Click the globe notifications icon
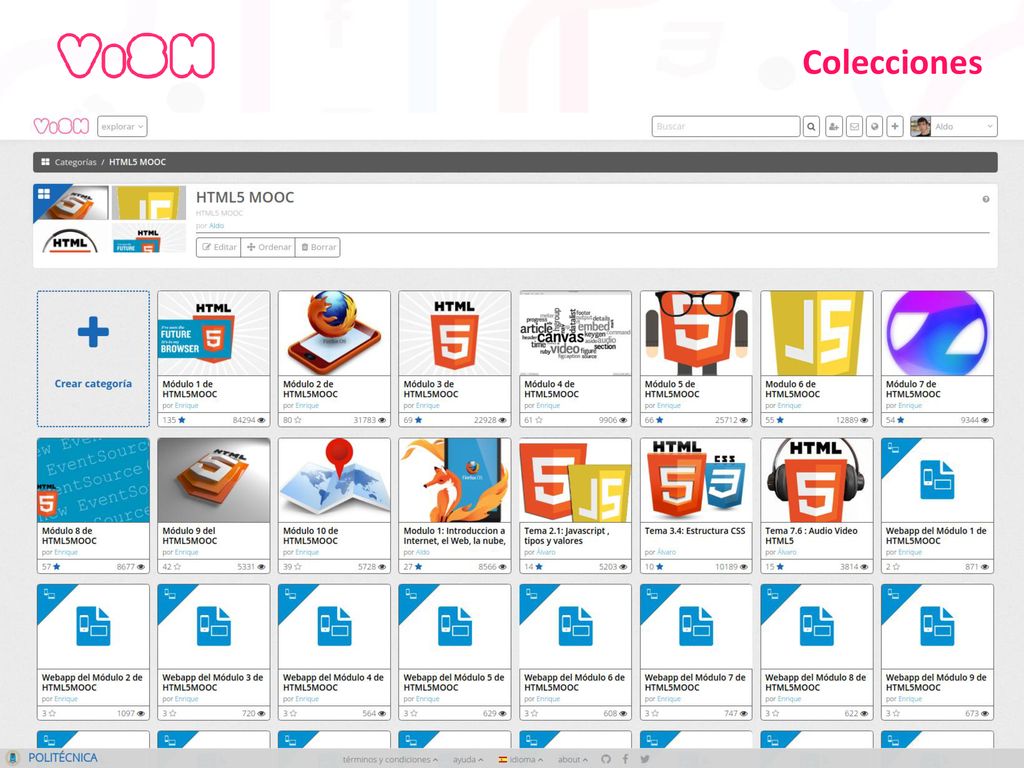 874,127
